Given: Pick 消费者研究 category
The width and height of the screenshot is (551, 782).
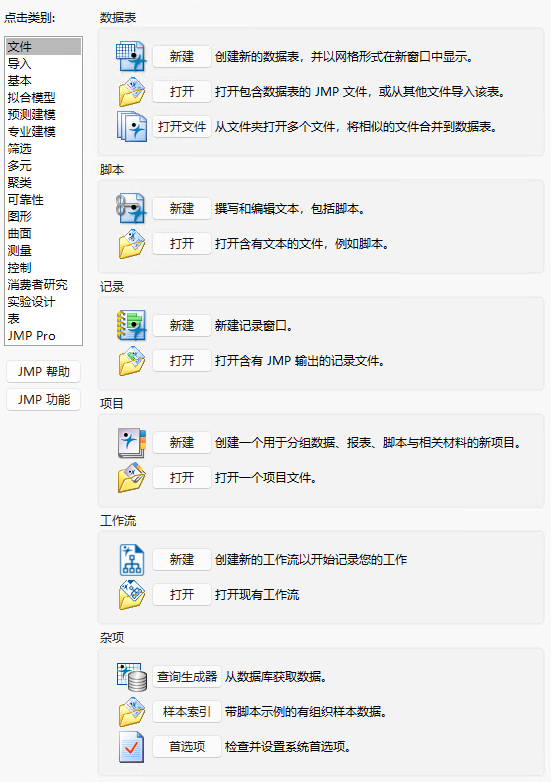Looking at the screenshot, I should click(x=43, y=284).
